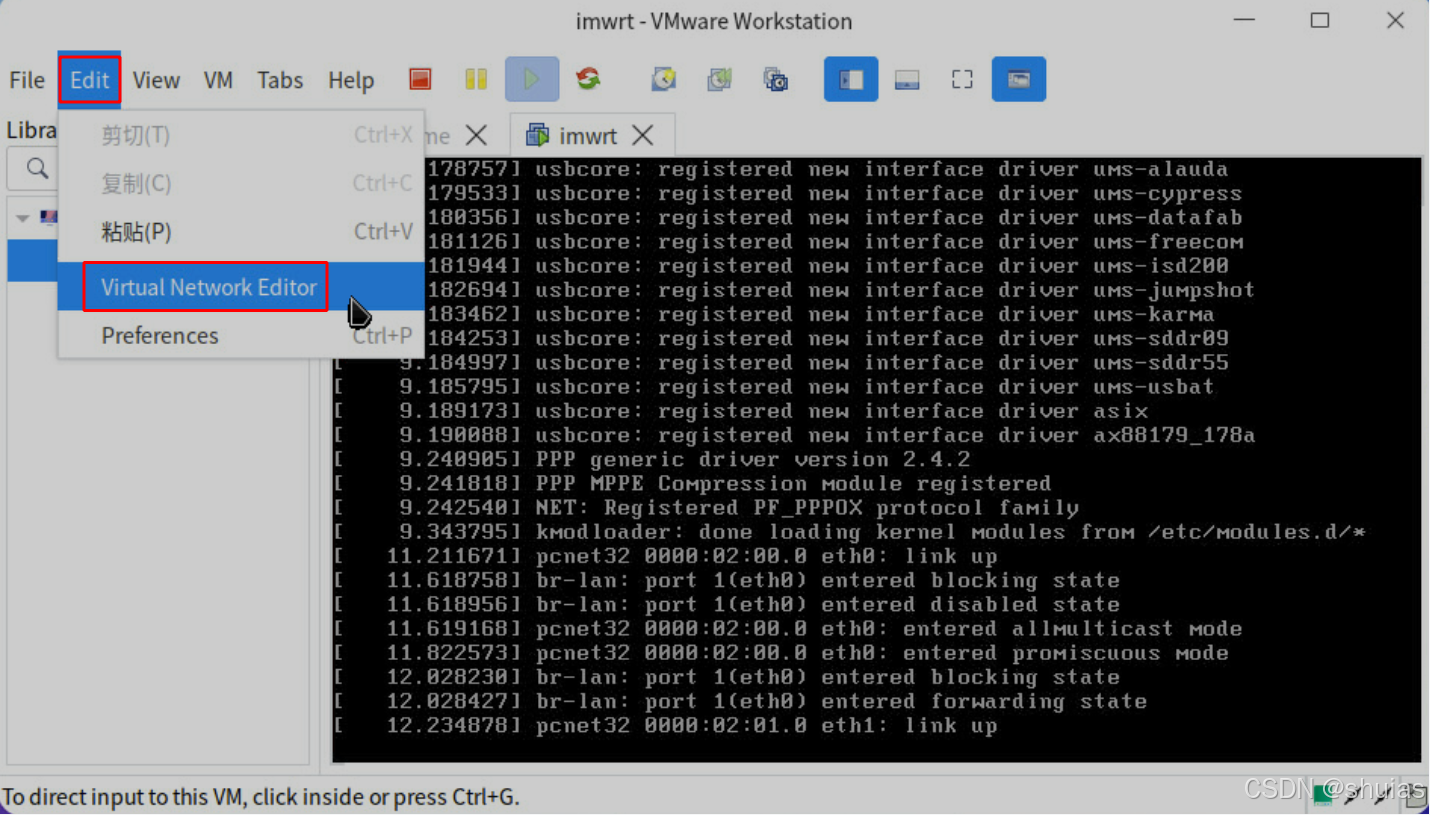Click the yellow suspend VM icon
The image size is (1430, 815).
[x=476, y=79]
